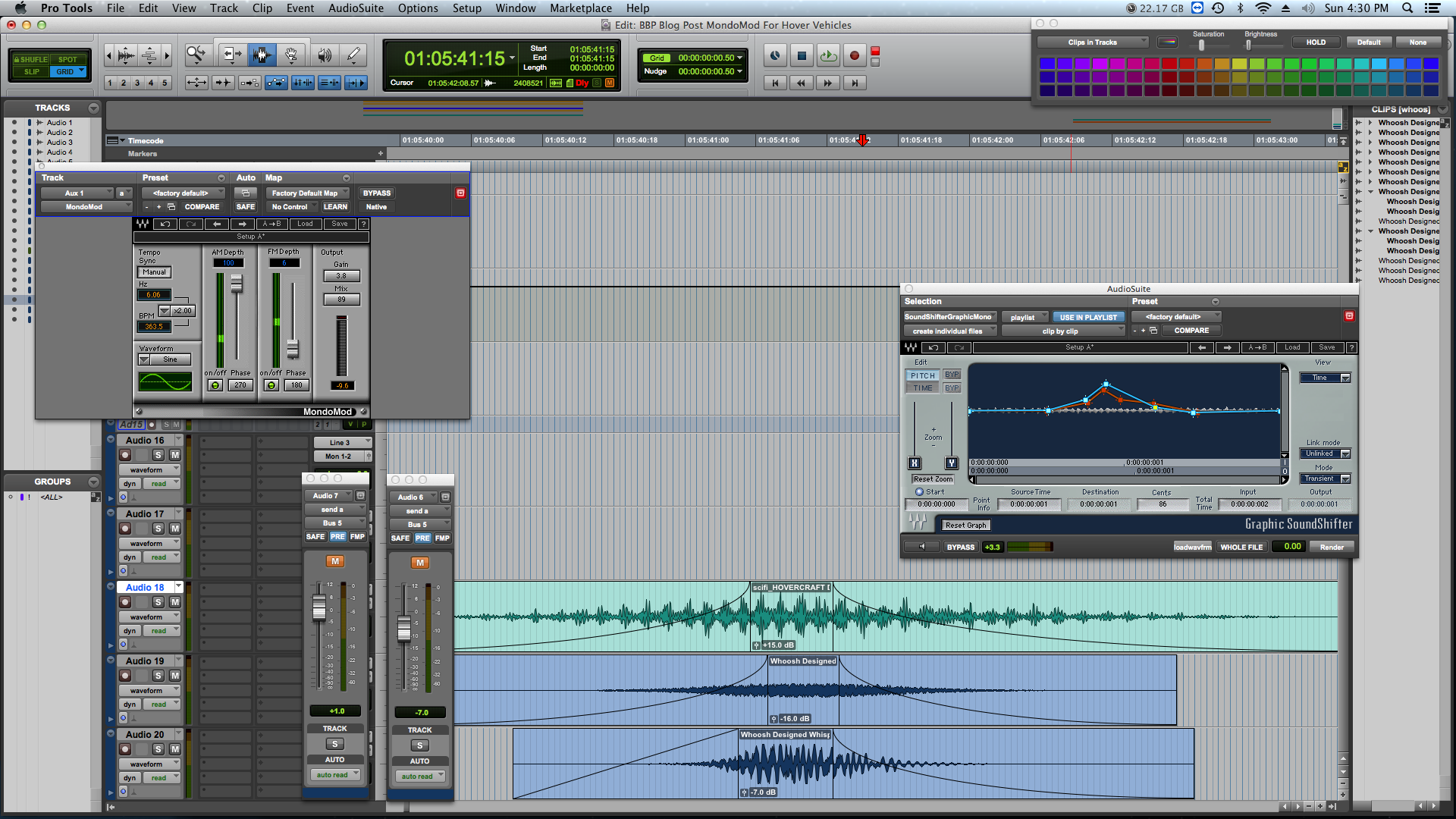Click the Stop transport button
Screen dimensions: 1456x819
pos(802,55)
